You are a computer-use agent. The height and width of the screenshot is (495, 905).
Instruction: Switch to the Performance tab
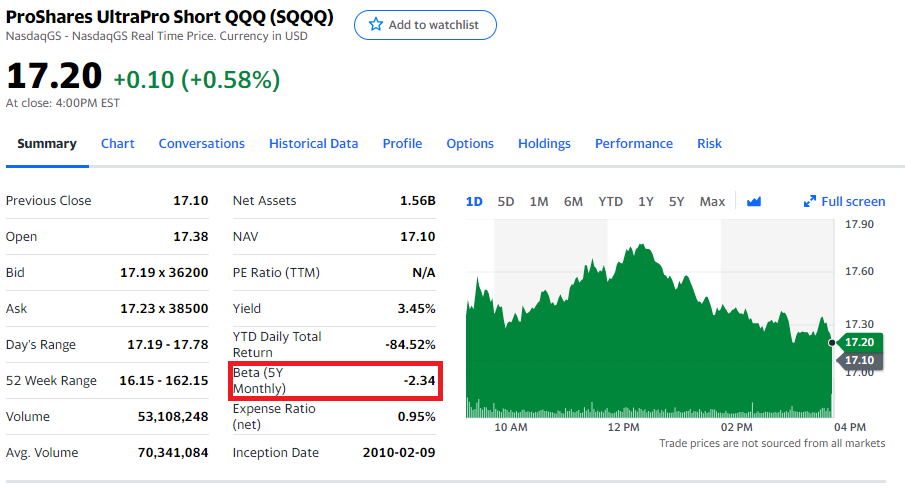click(x=634, y=144)
